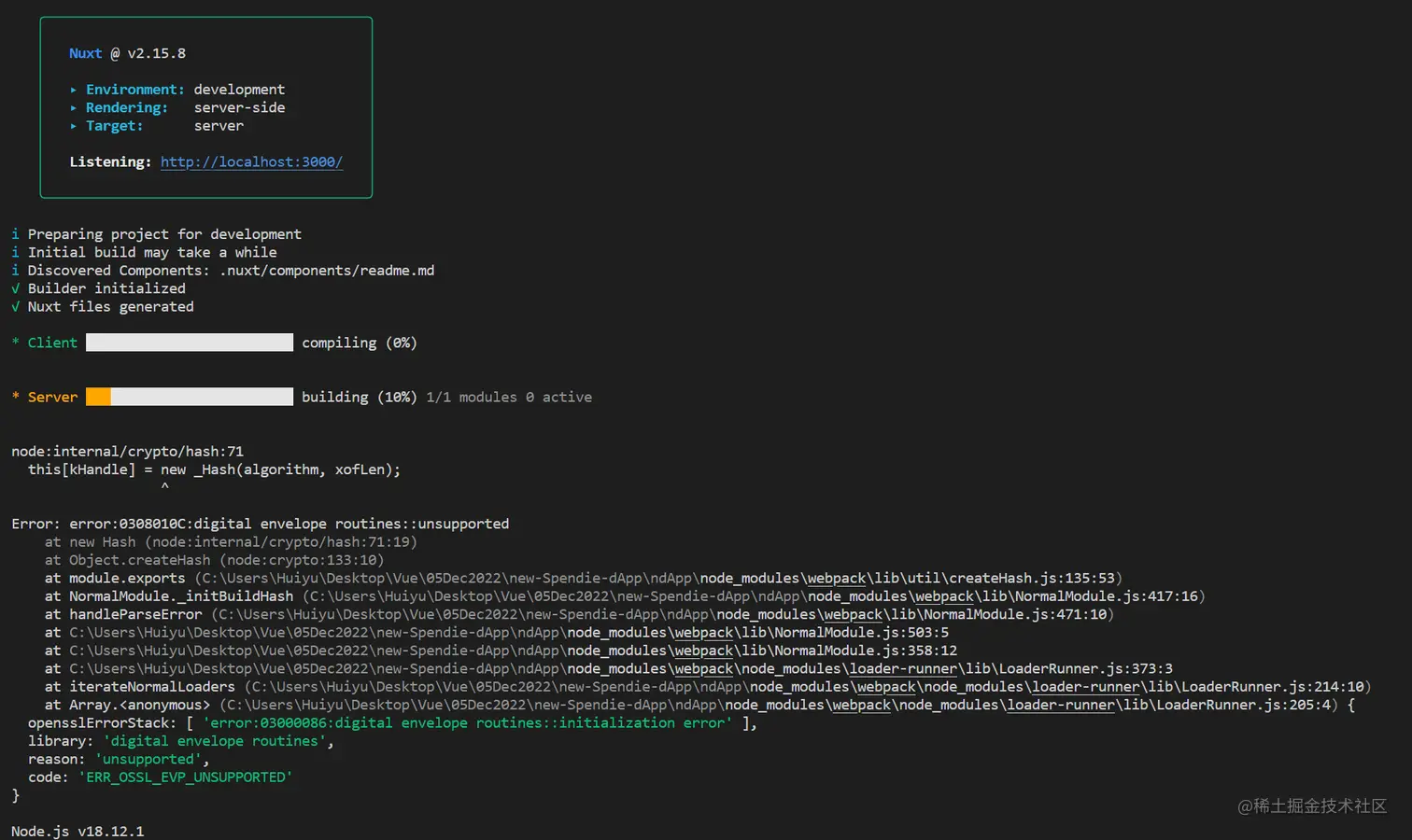Click the "at Object.createHash (node:crypto:133:10)" line
Screen dimensions: 1412x840
[x=214, y=560]
